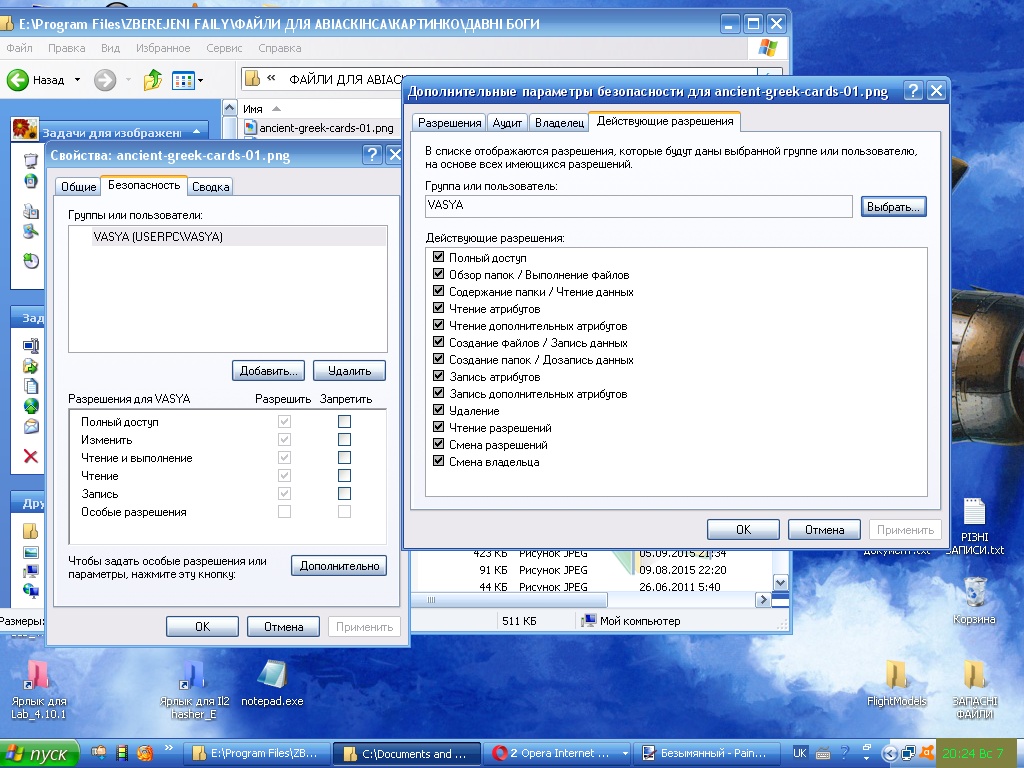Switch to Разрешения tab
This screenshot has width=1024, height=768.
click(449, 123)
